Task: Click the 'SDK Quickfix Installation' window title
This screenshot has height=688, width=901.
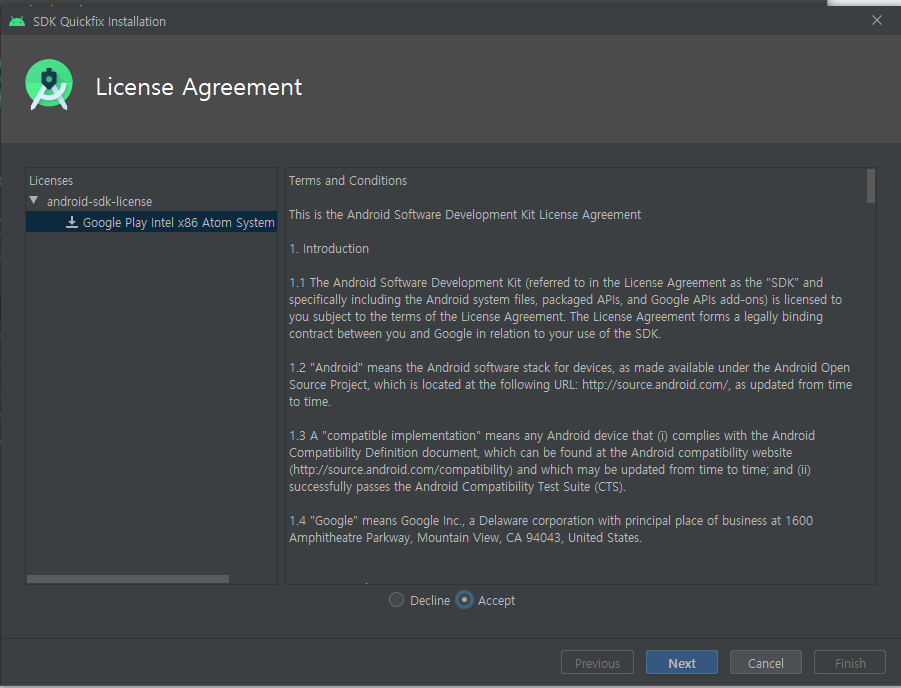Action: click(99, 22)
